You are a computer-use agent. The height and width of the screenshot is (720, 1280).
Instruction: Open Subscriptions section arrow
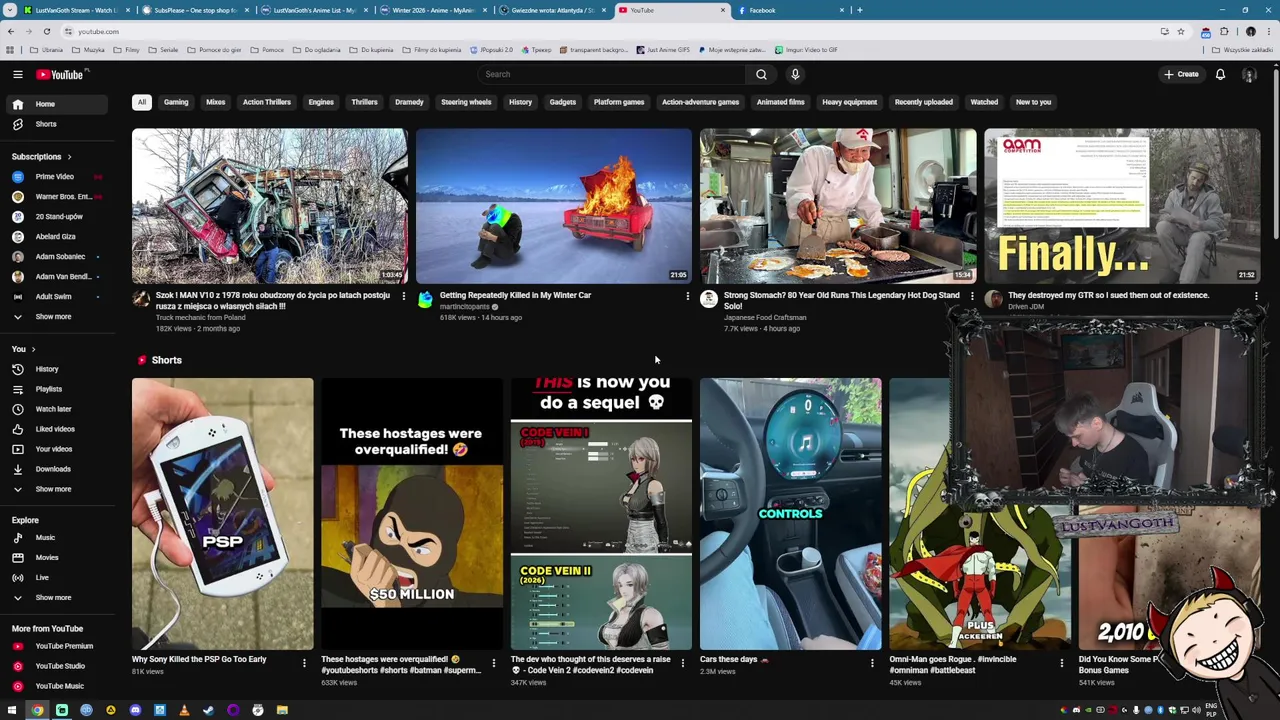point(69,157)
